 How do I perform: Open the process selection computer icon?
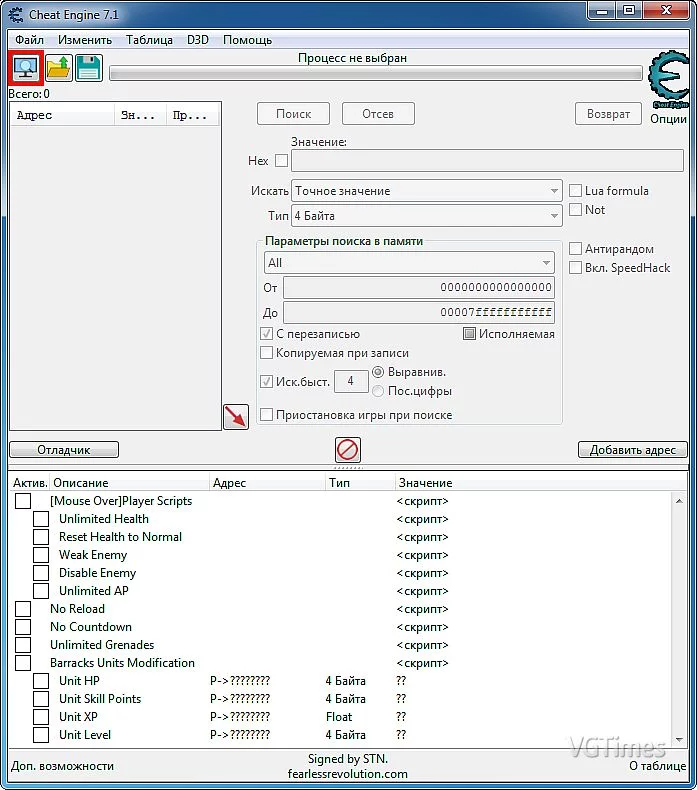[x=26, y=68]
